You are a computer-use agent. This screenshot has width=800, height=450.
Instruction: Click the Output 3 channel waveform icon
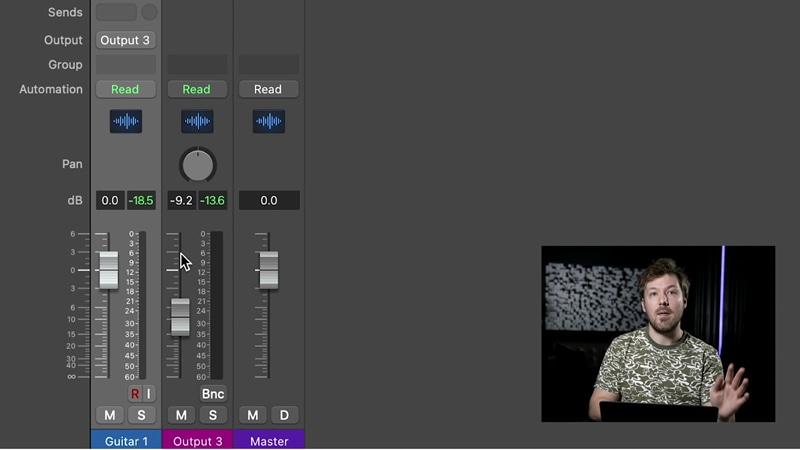(197, 122)
